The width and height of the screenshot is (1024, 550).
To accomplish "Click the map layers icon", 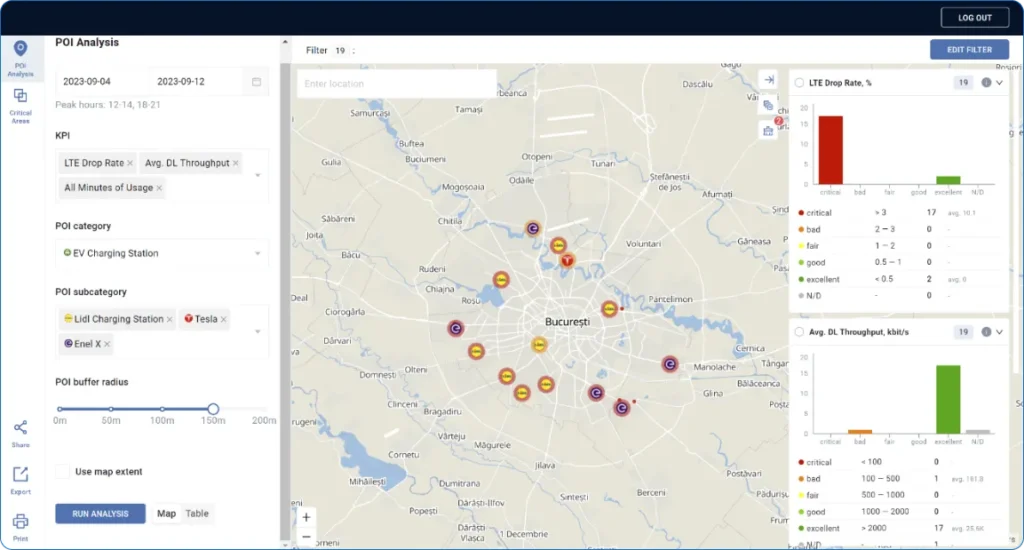I will pyautogui.click(x=767, y=105).
